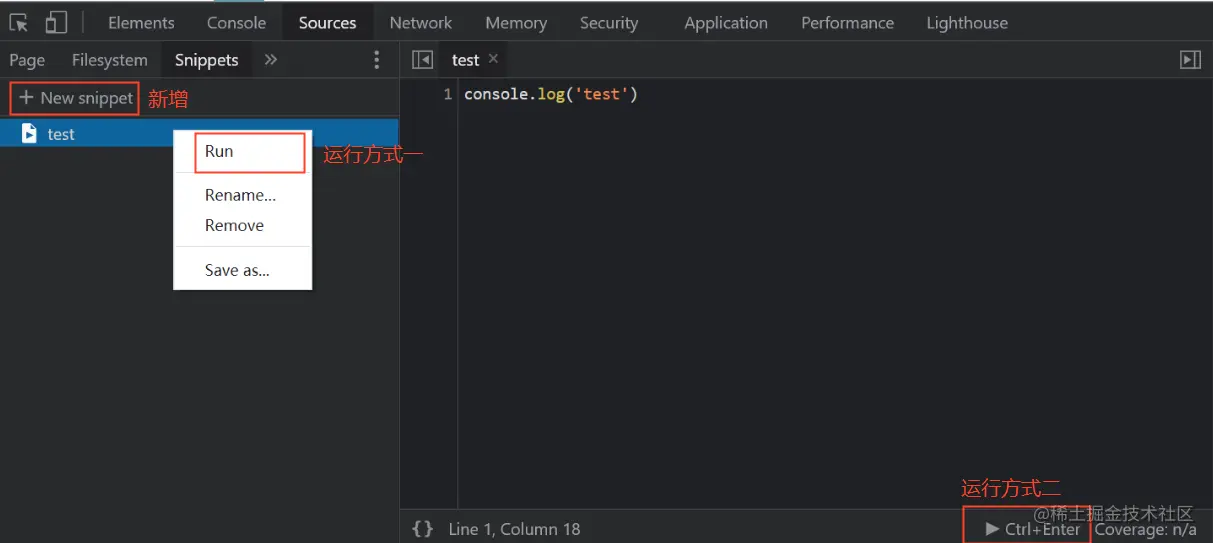The width and height of the screenshot is (1213, 543).
Task: Open the Performance tab
Action: 847,22
